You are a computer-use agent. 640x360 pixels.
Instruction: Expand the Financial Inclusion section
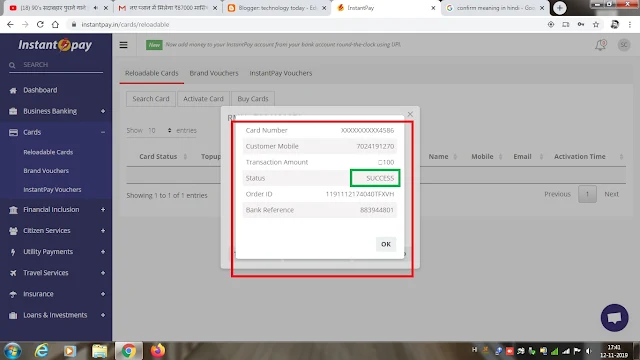103,210
